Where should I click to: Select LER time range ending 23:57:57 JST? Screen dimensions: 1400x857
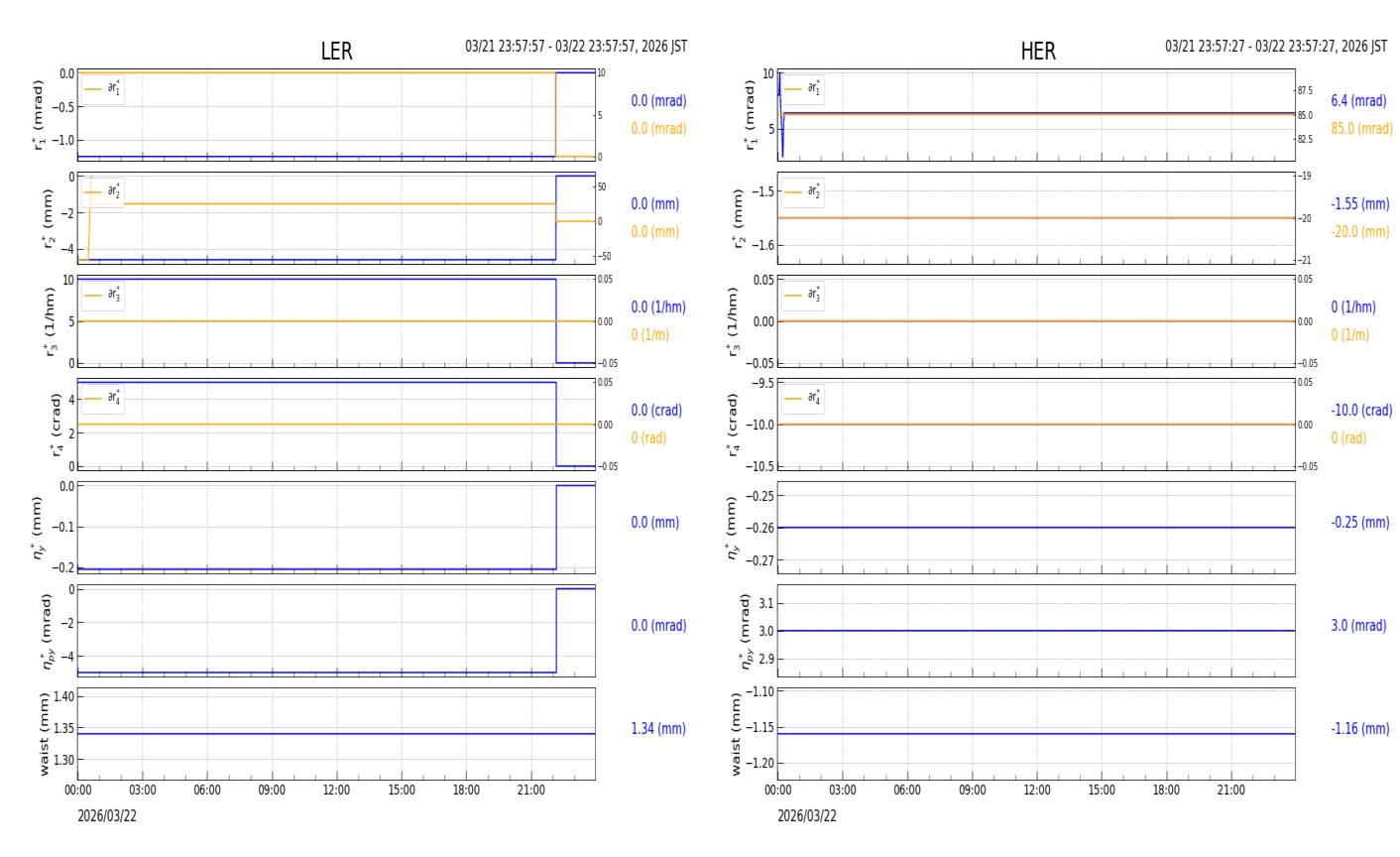coord(576,47)
